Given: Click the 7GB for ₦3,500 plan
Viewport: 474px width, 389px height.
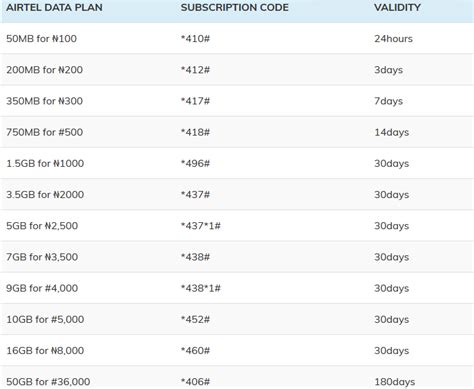Looking at the screenshot, I should [42, 257].
